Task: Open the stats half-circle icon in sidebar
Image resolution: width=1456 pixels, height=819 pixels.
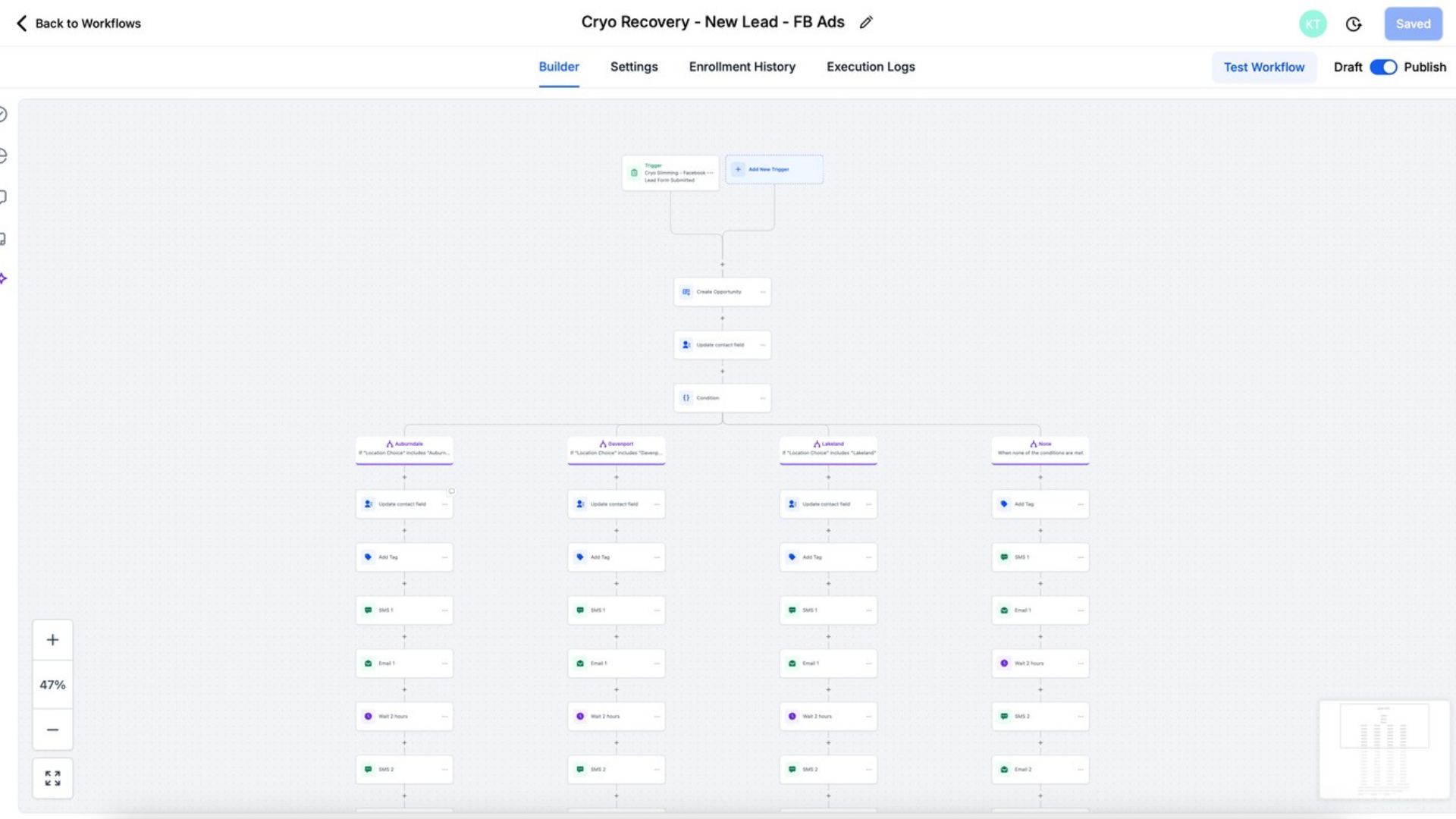Action: [x=2, y=154]
